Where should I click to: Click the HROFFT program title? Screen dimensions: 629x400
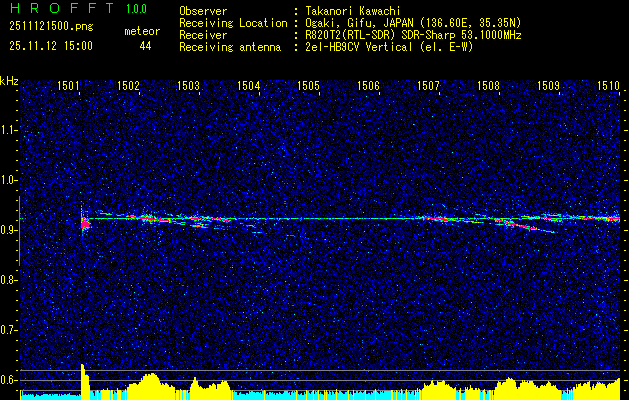coord(61,8)
